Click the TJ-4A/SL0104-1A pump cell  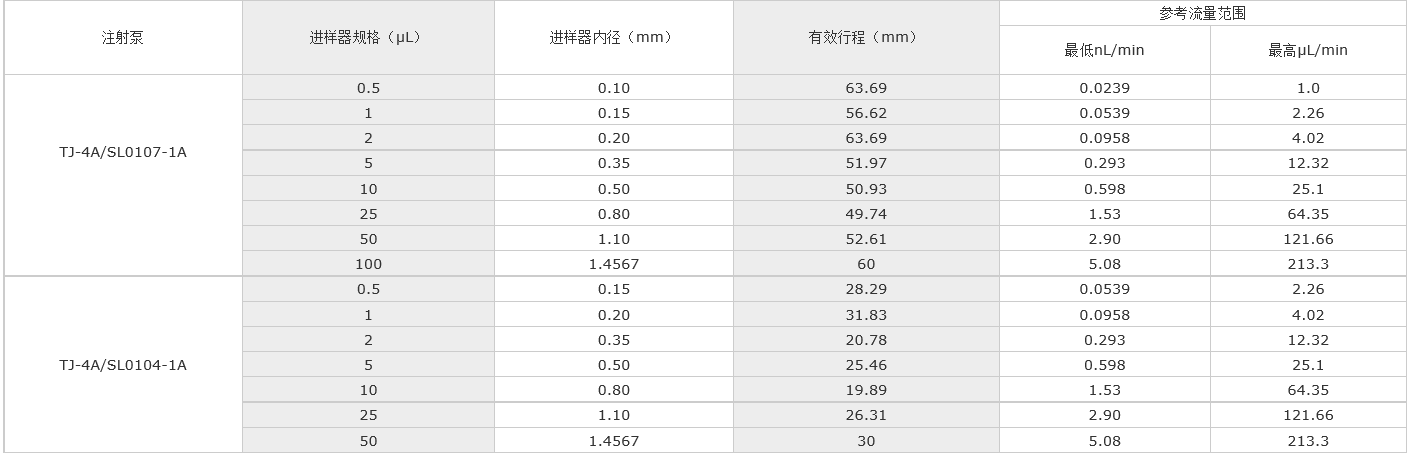point(122,365)
